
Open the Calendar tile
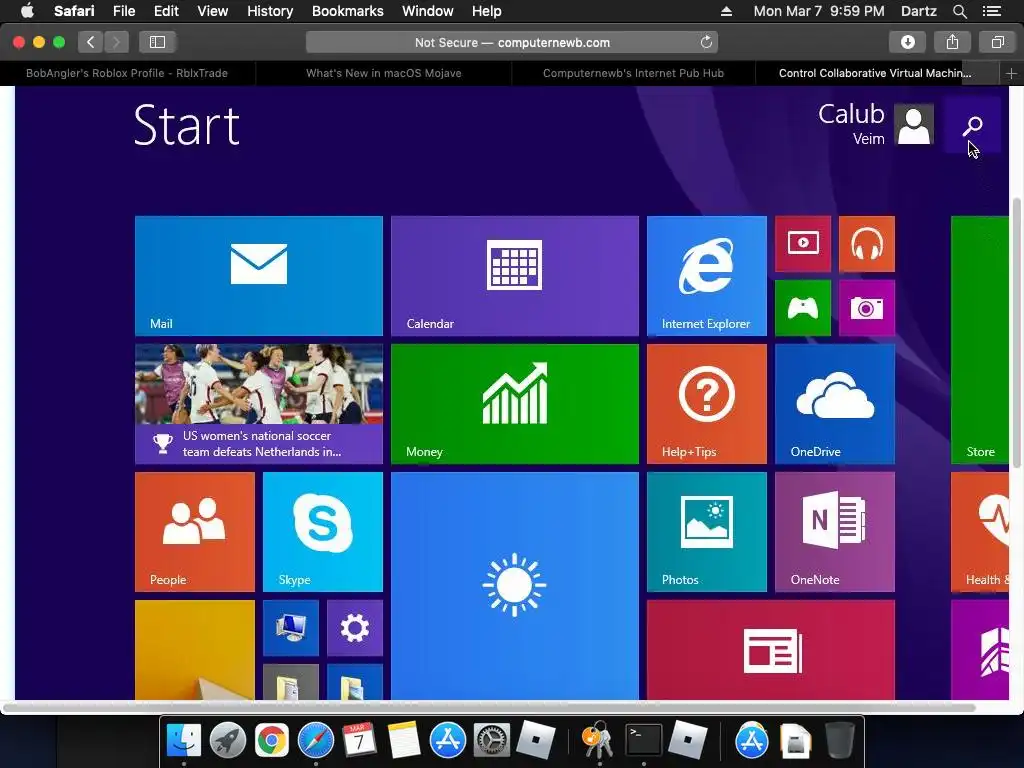(x=515, y=276)
